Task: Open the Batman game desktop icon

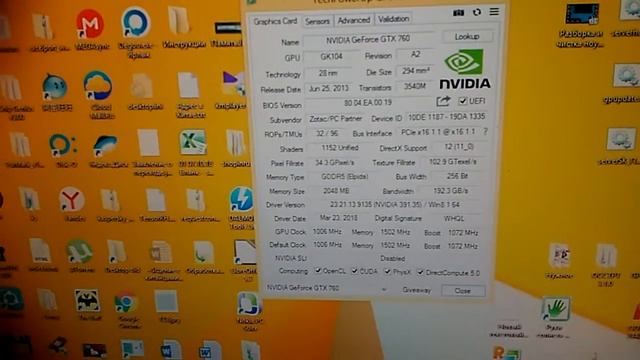Action: point(87,301)
